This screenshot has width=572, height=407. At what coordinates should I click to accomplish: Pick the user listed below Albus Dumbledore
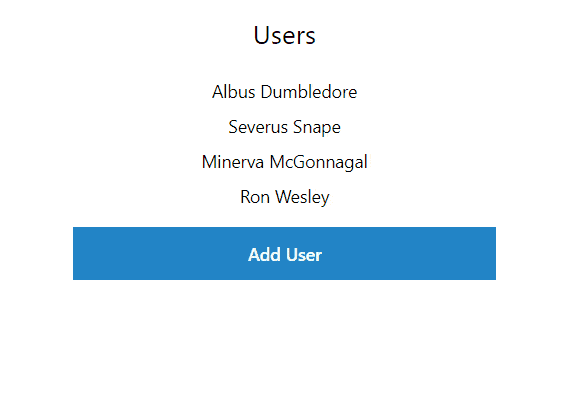coord(285,127)
